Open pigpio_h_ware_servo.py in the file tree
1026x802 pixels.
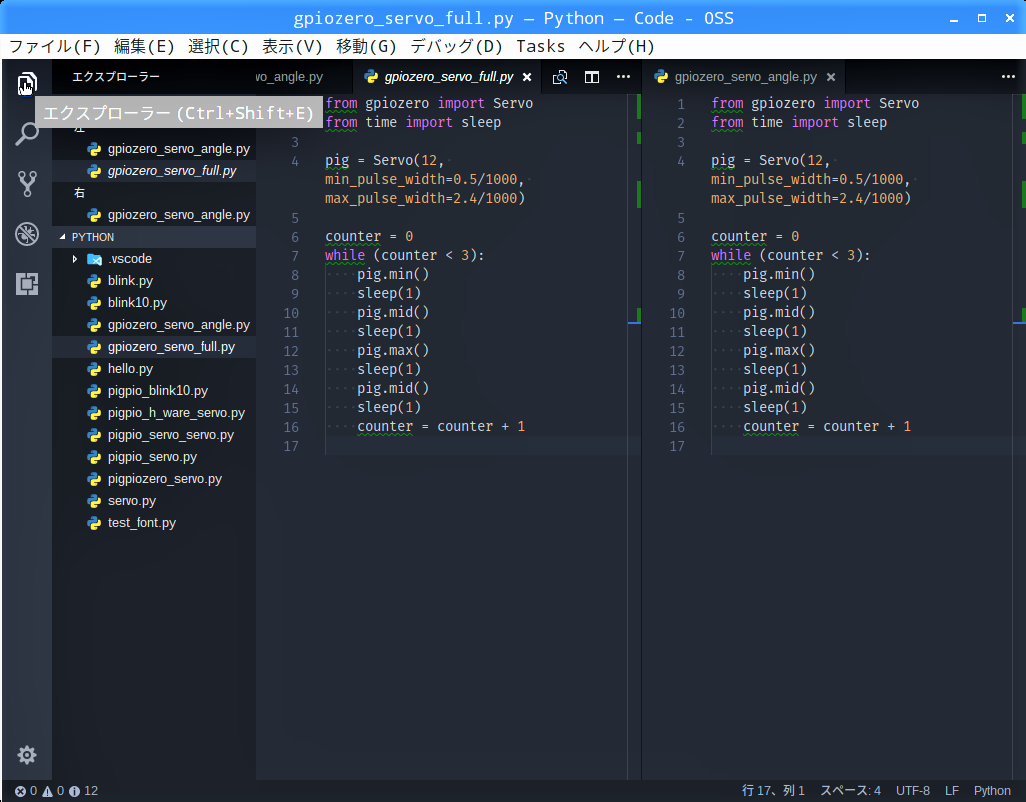154,413
